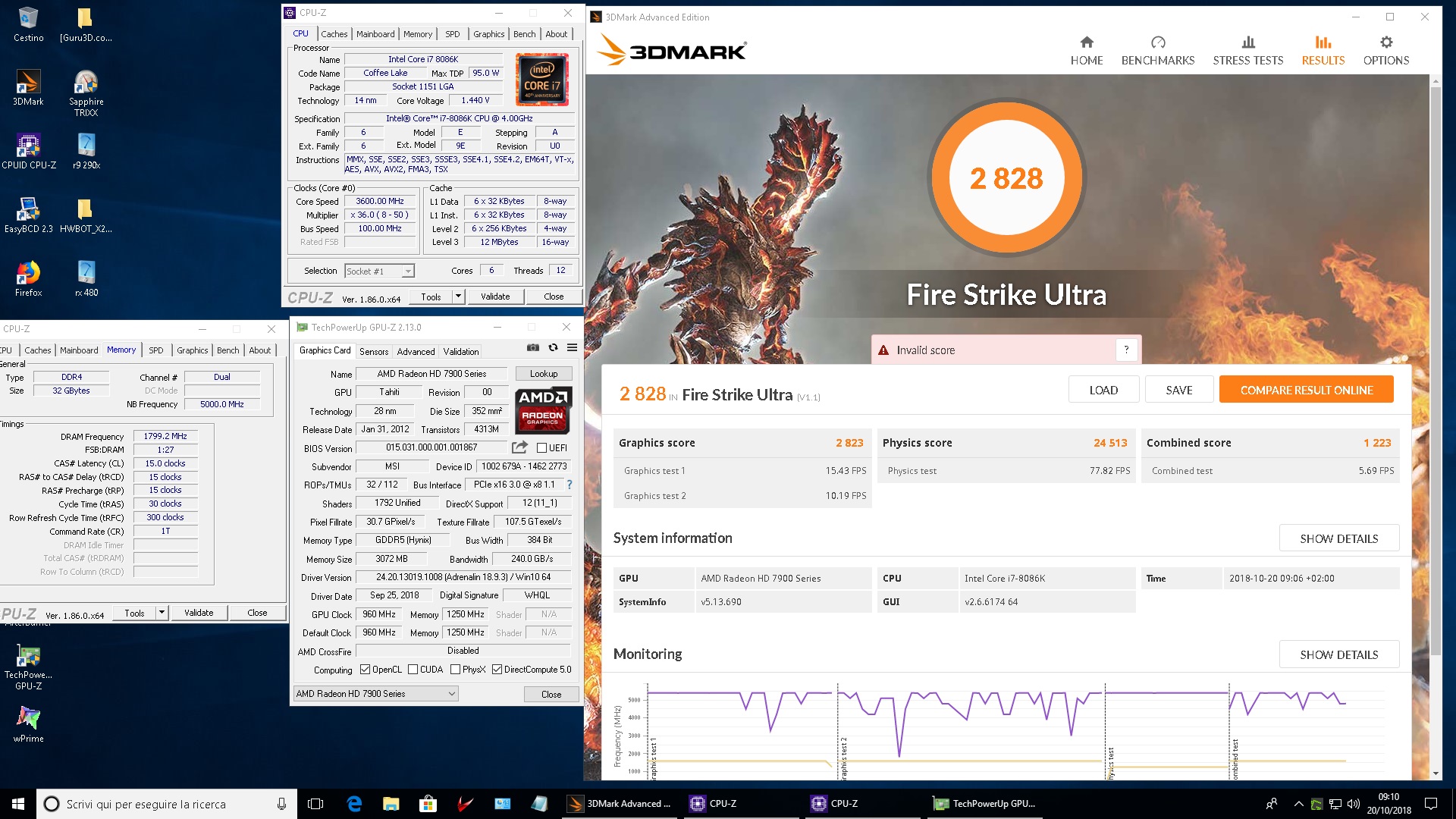Open Edge browser from taskbar
1456x819 pixels.
click(354, 804)
